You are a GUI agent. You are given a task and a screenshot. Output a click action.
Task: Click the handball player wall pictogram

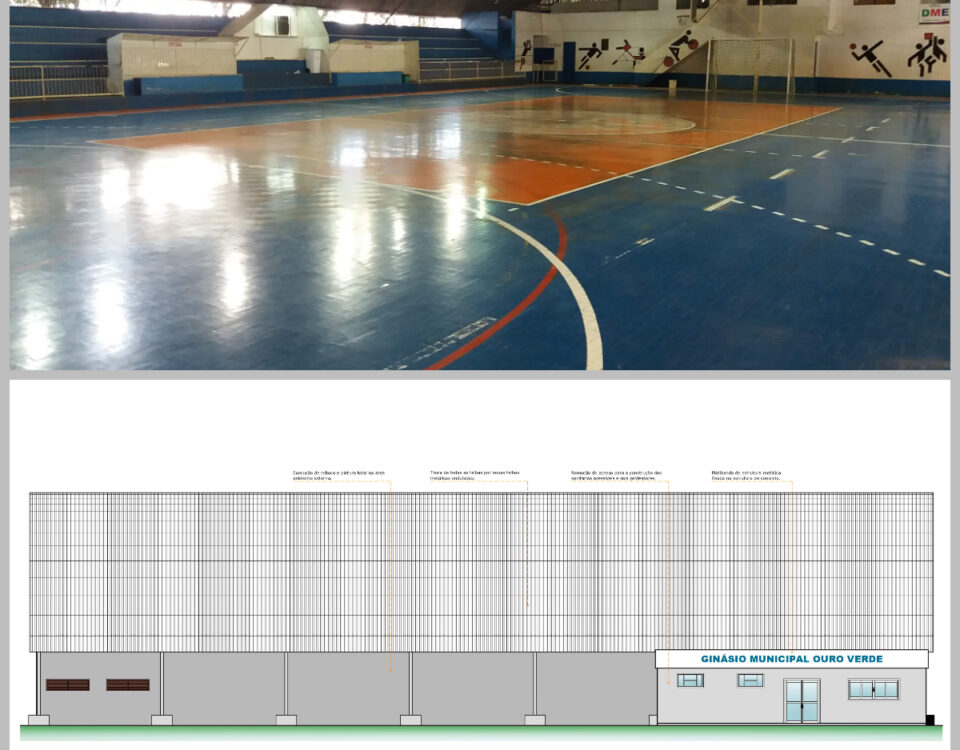[869, 58]
